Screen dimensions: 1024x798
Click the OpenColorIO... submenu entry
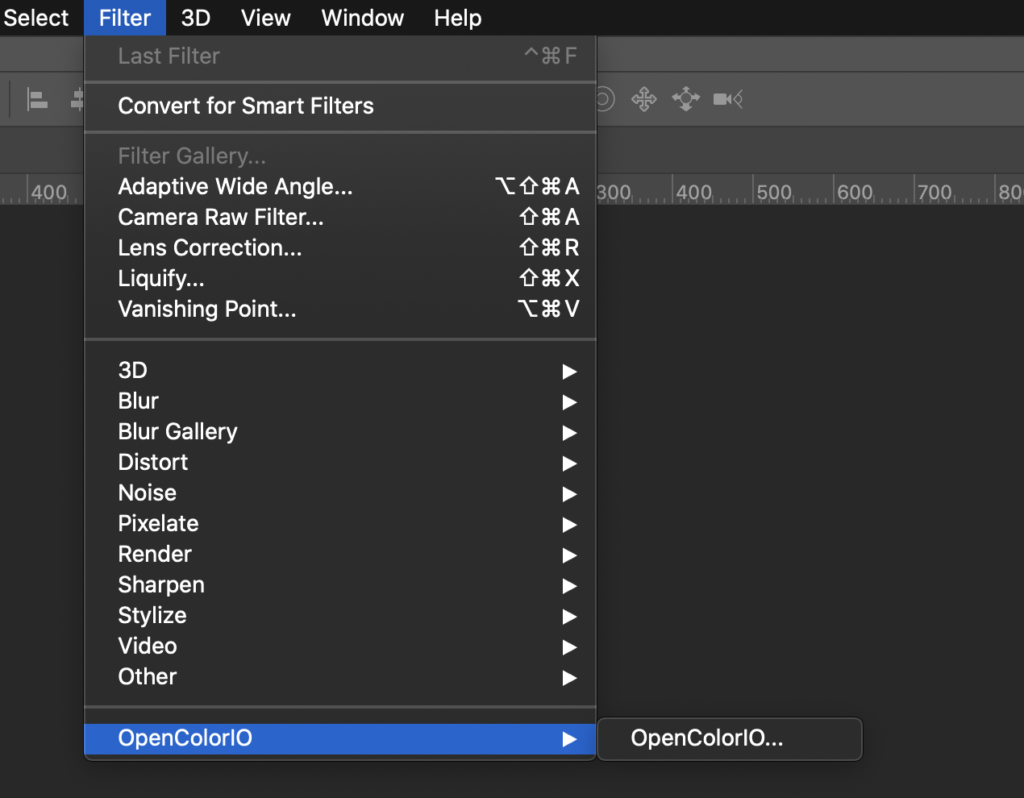[x=706, y=739]
